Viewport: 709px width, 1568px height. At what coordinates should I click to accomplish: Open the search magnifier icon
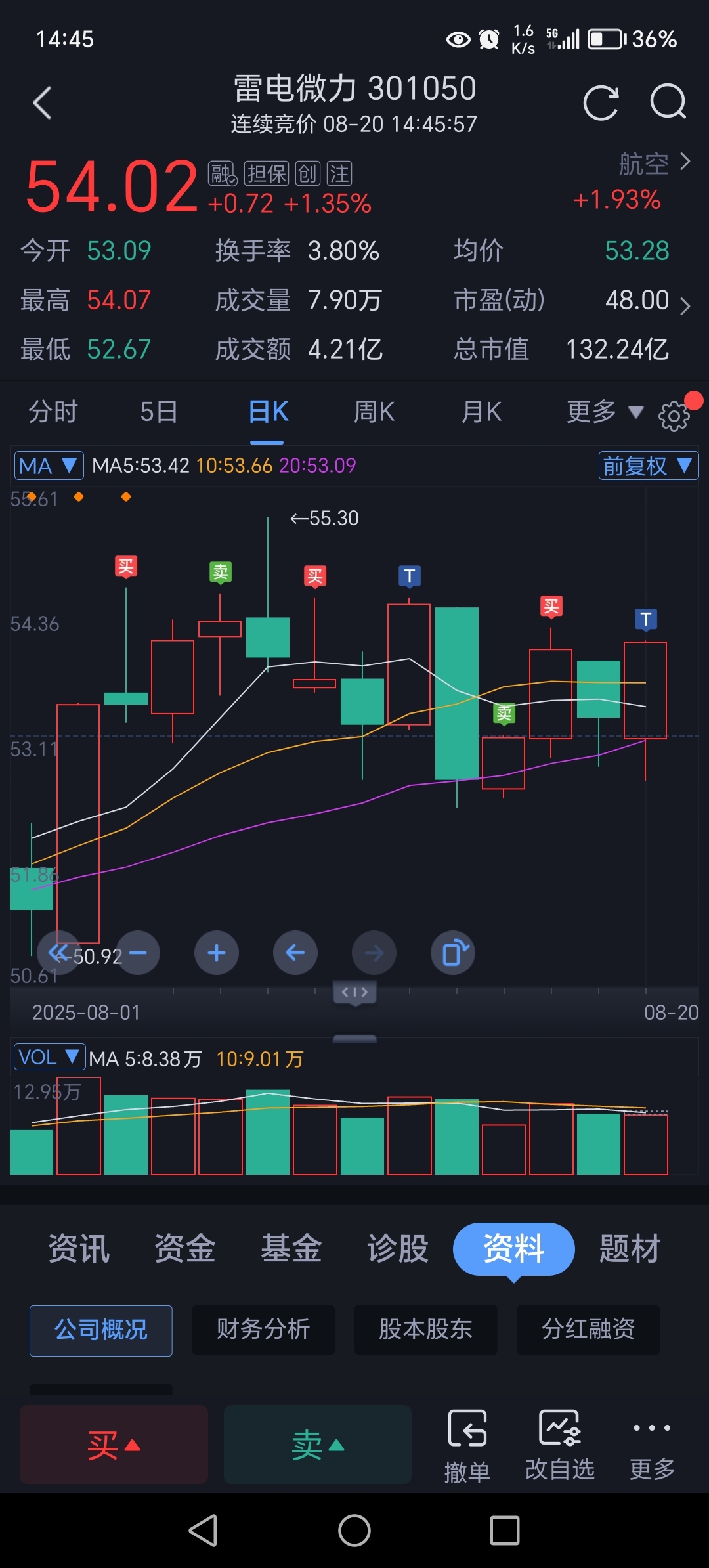coord(668,102)
